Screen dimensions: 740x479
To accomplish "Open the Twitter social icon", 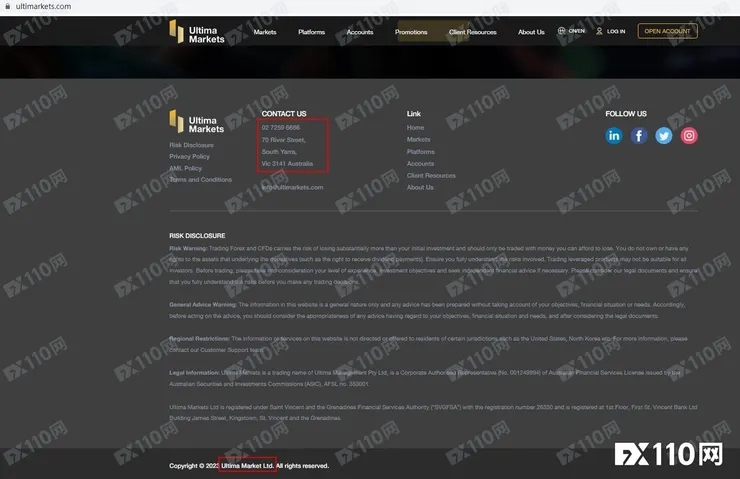I will pyautogui.click(x=664, y=136).
